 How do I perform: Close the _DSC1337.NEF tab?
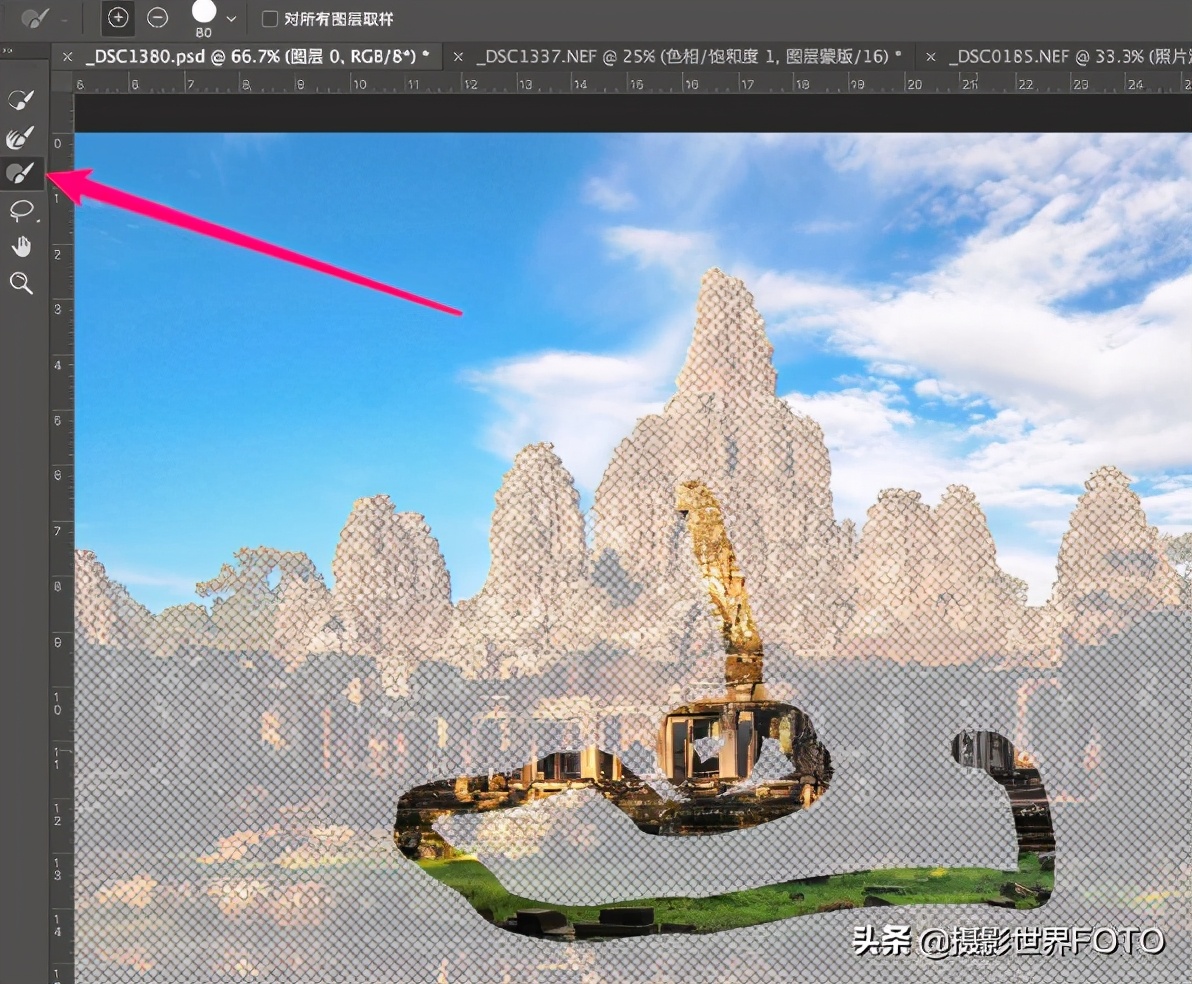click(x=458, y=57)
